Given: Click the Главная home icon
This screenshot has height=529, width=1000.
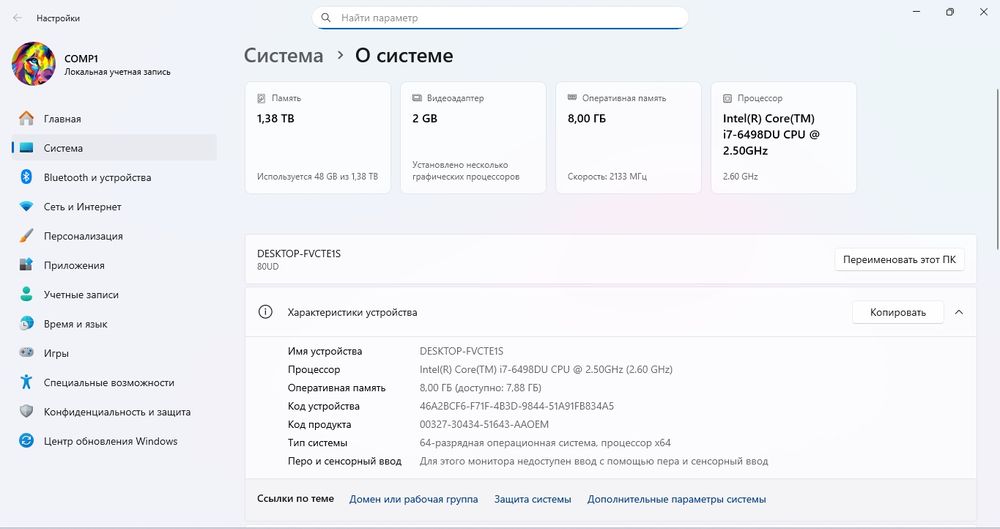Looking at the screenshot, I should coord(26,118).
